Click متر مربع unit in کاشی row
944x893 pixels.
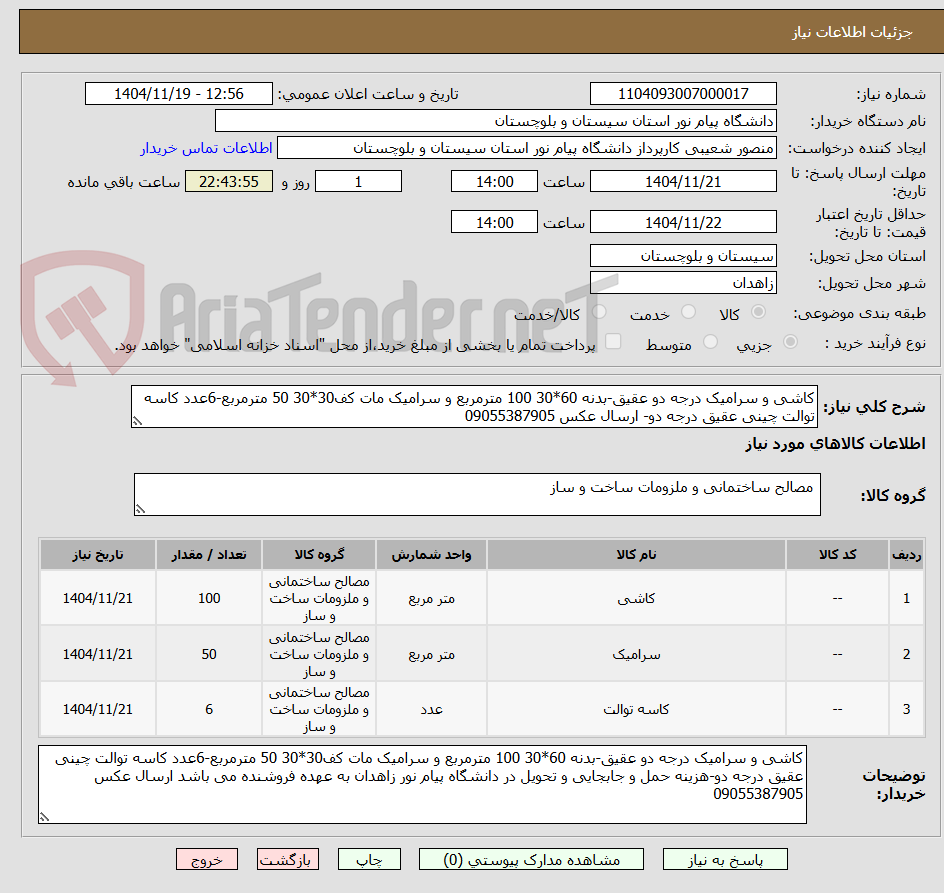(x=432, y=599)
